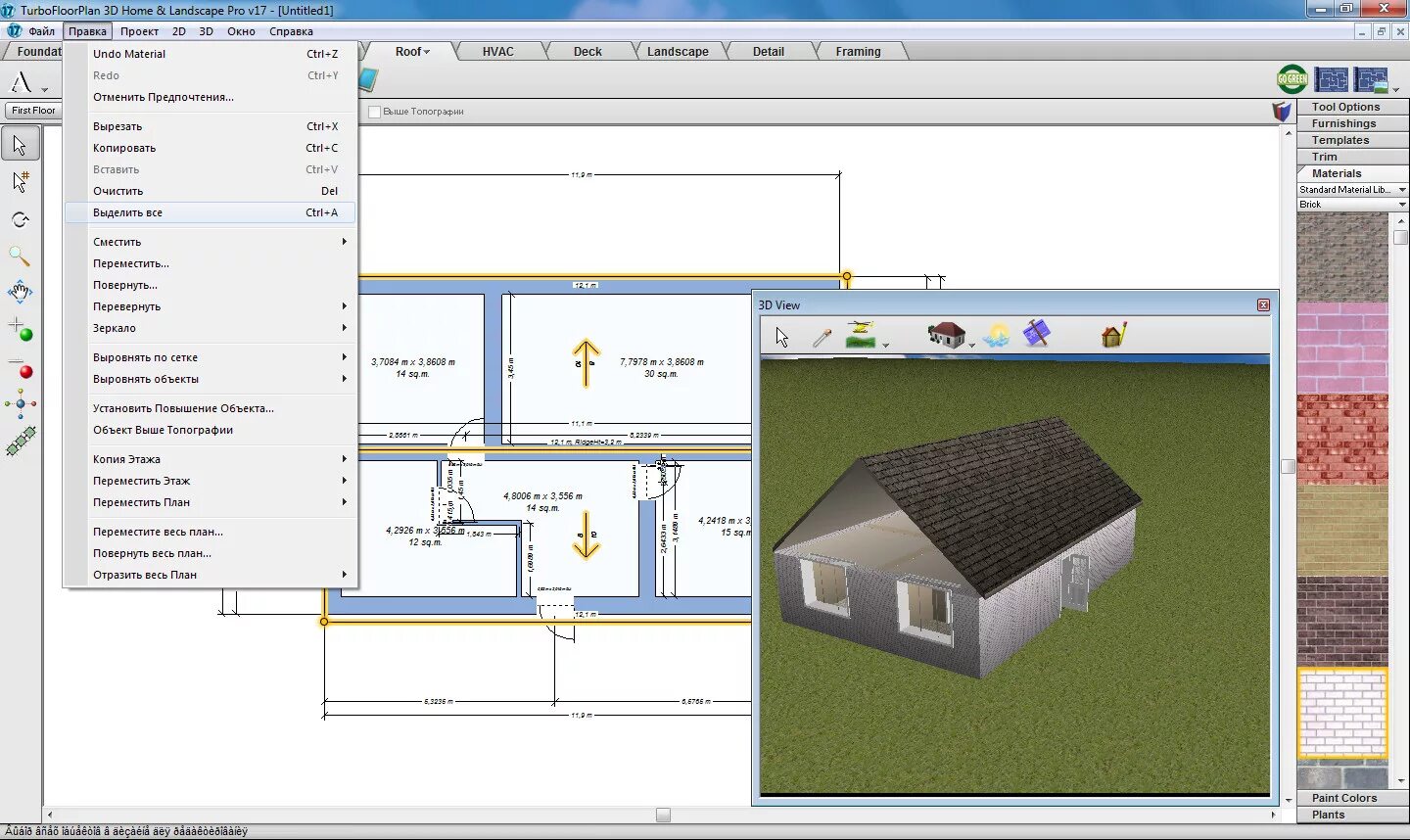Viewport: 1410px width, 840px height.
Task: Expand the Сместить submenu
Action: pos(210,242)
